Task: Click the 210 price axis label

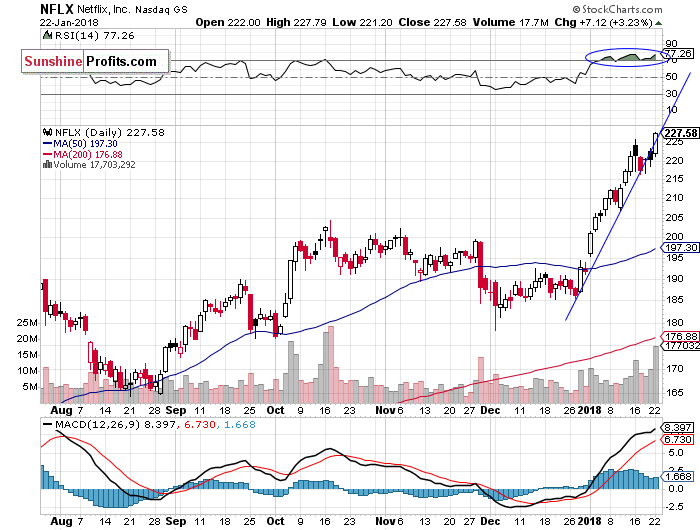Action: click(x=674, y=197)
